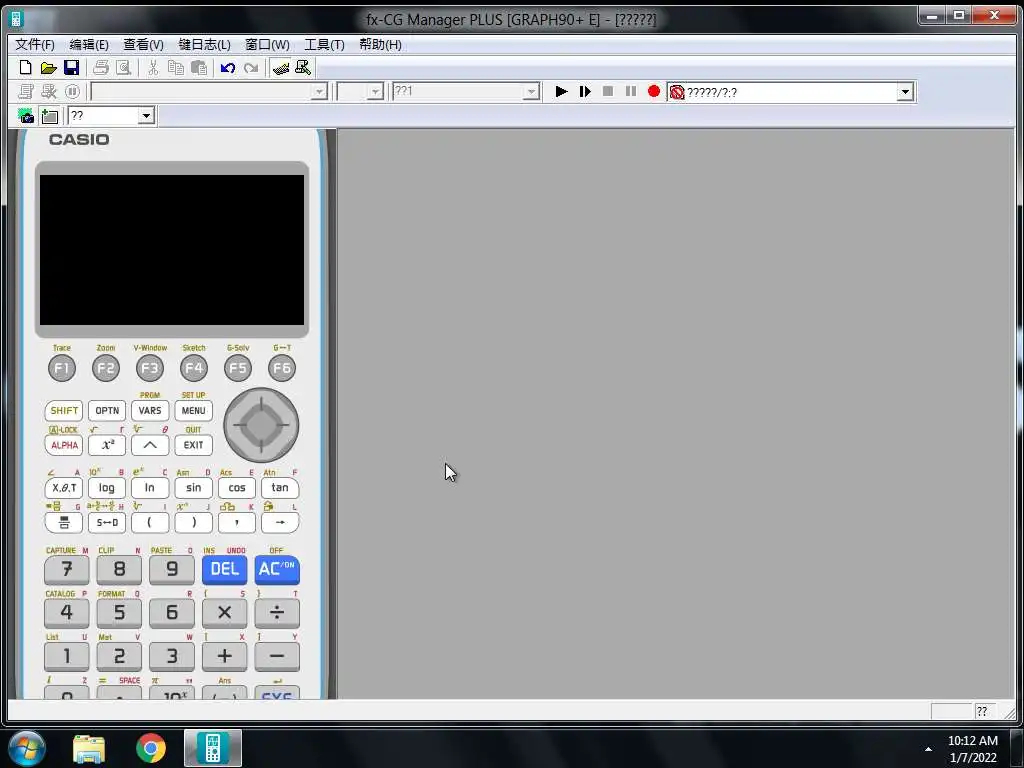The height and width of the screenshot is (768, 1024).
Task: Open Chrome from the taskbar
Action: coord(151,748)
